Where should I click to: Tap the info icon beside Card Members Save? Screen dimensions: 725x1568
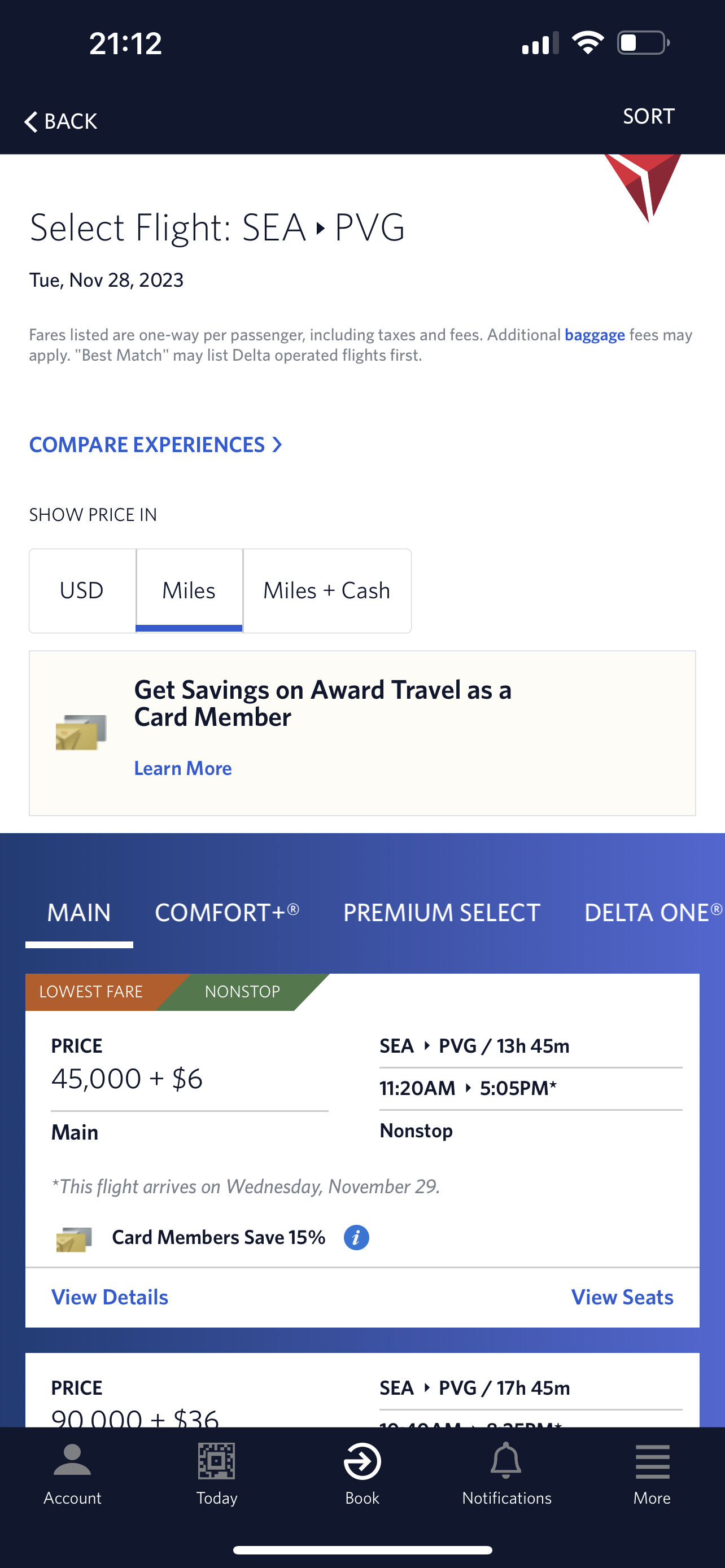(356, 1237)
